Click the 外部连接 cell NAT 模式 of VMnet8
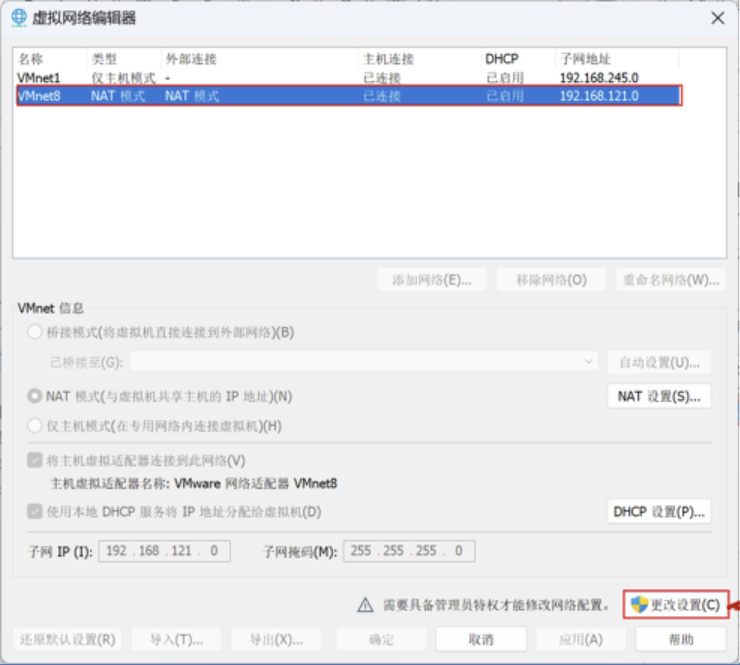 (x=192, y=96)
